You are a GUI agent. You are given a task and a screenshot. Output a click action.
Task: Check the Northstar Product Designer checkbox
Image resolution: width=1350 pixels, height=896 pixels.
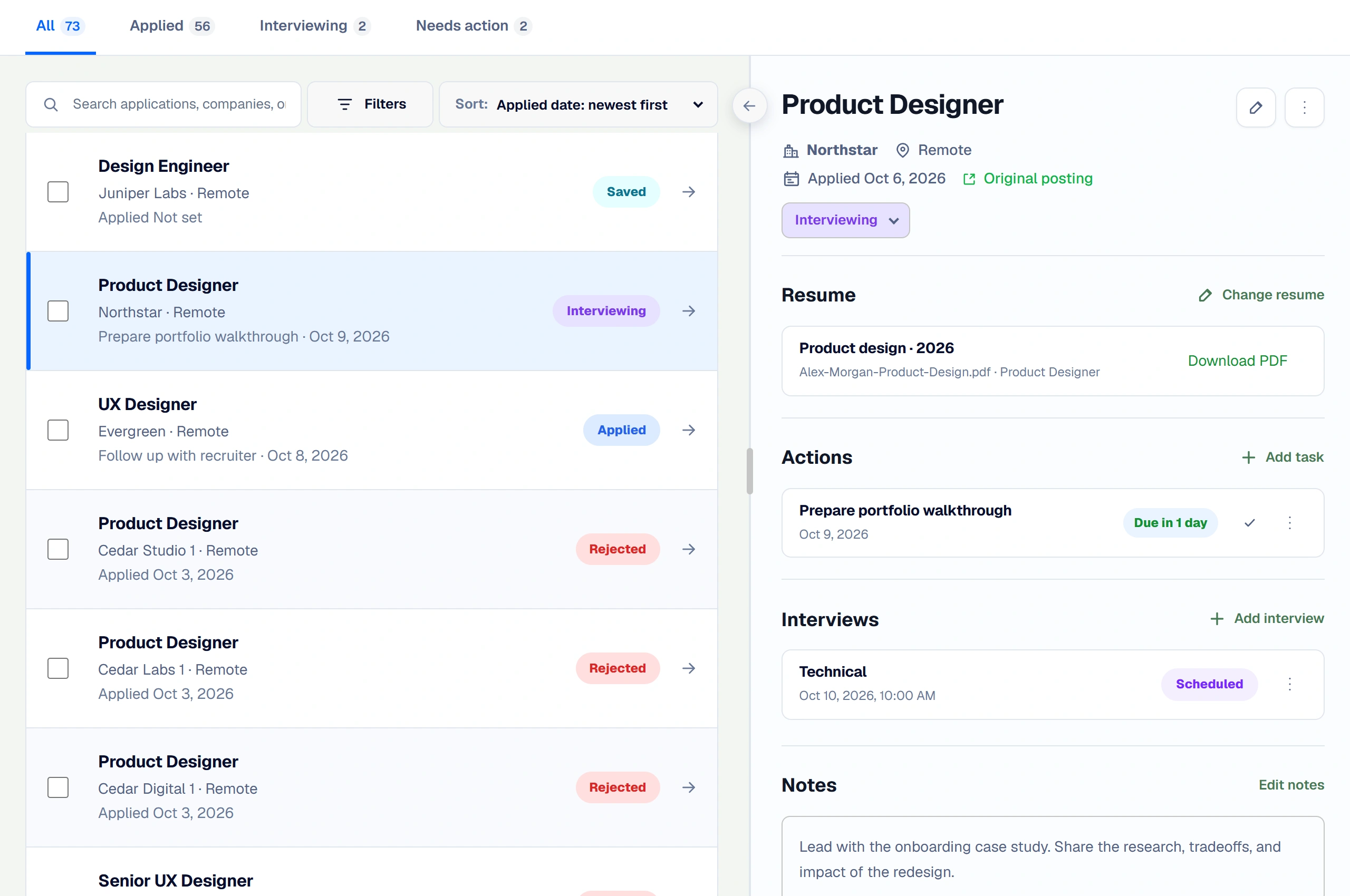coord(58,311)
